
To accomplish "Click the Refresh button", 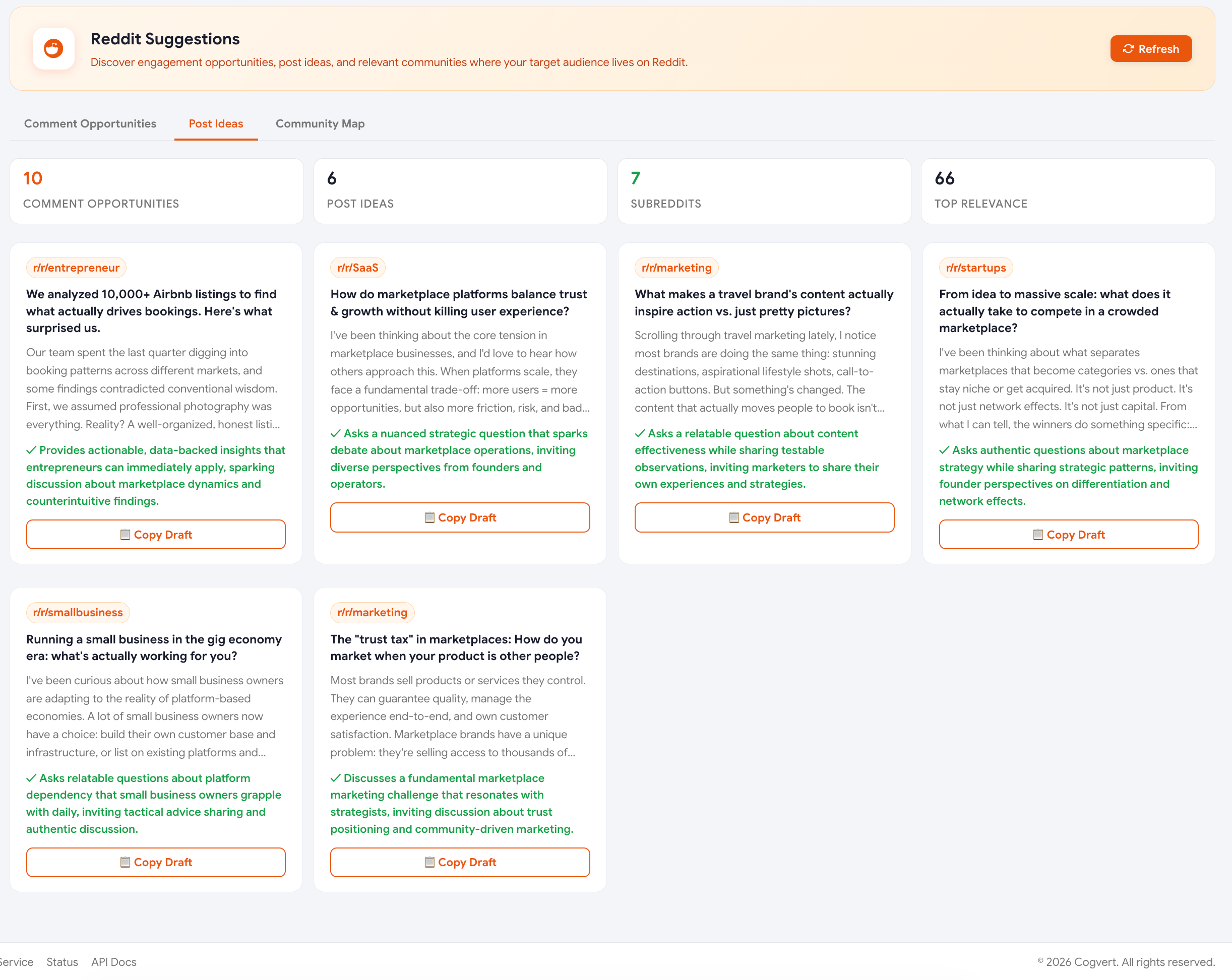I will pyautogui.click(x=1150, y=48).
